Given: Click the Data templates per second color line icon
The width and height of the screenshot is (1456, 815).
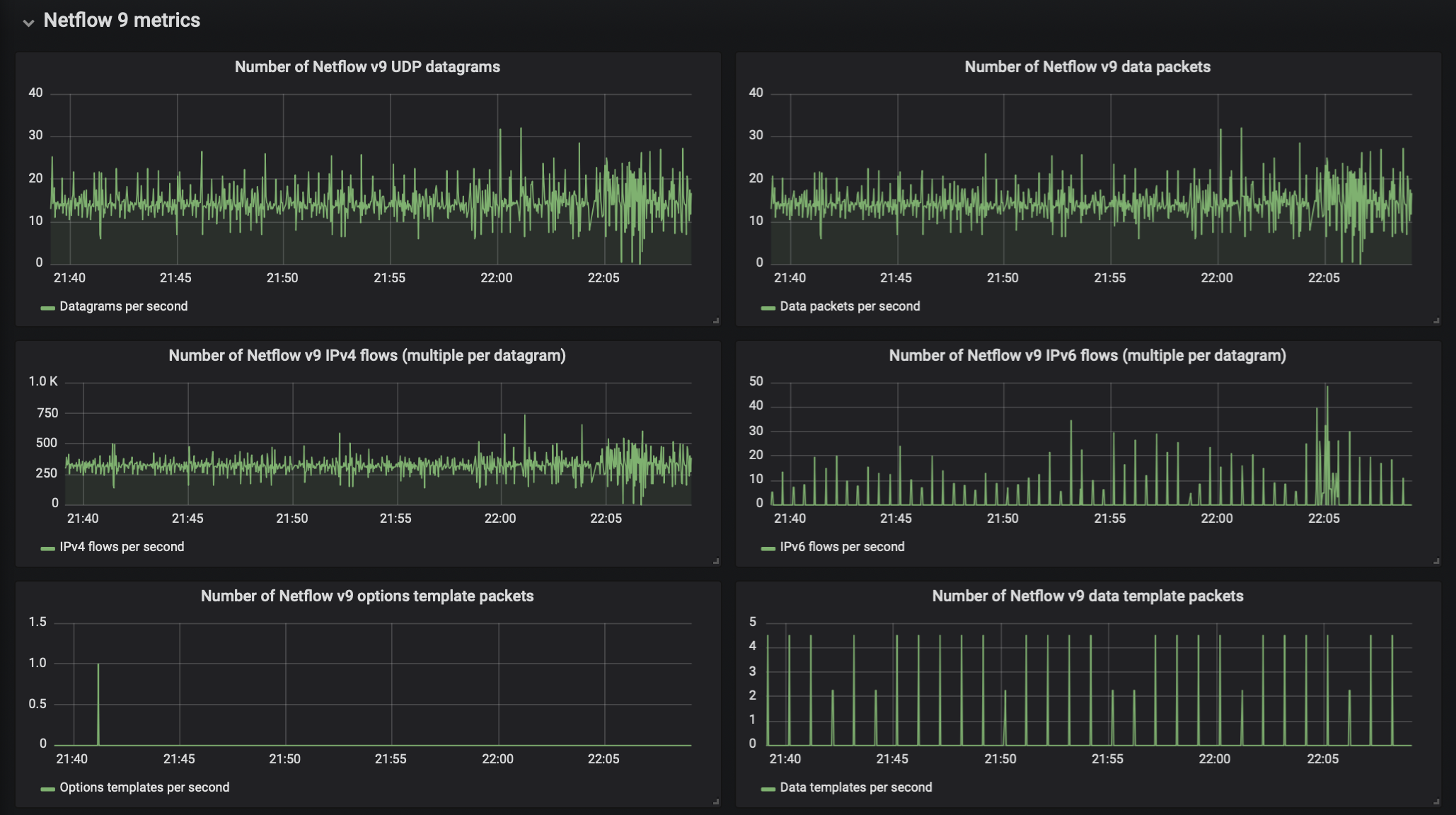Looking at the screenshot, I should 768,789.
